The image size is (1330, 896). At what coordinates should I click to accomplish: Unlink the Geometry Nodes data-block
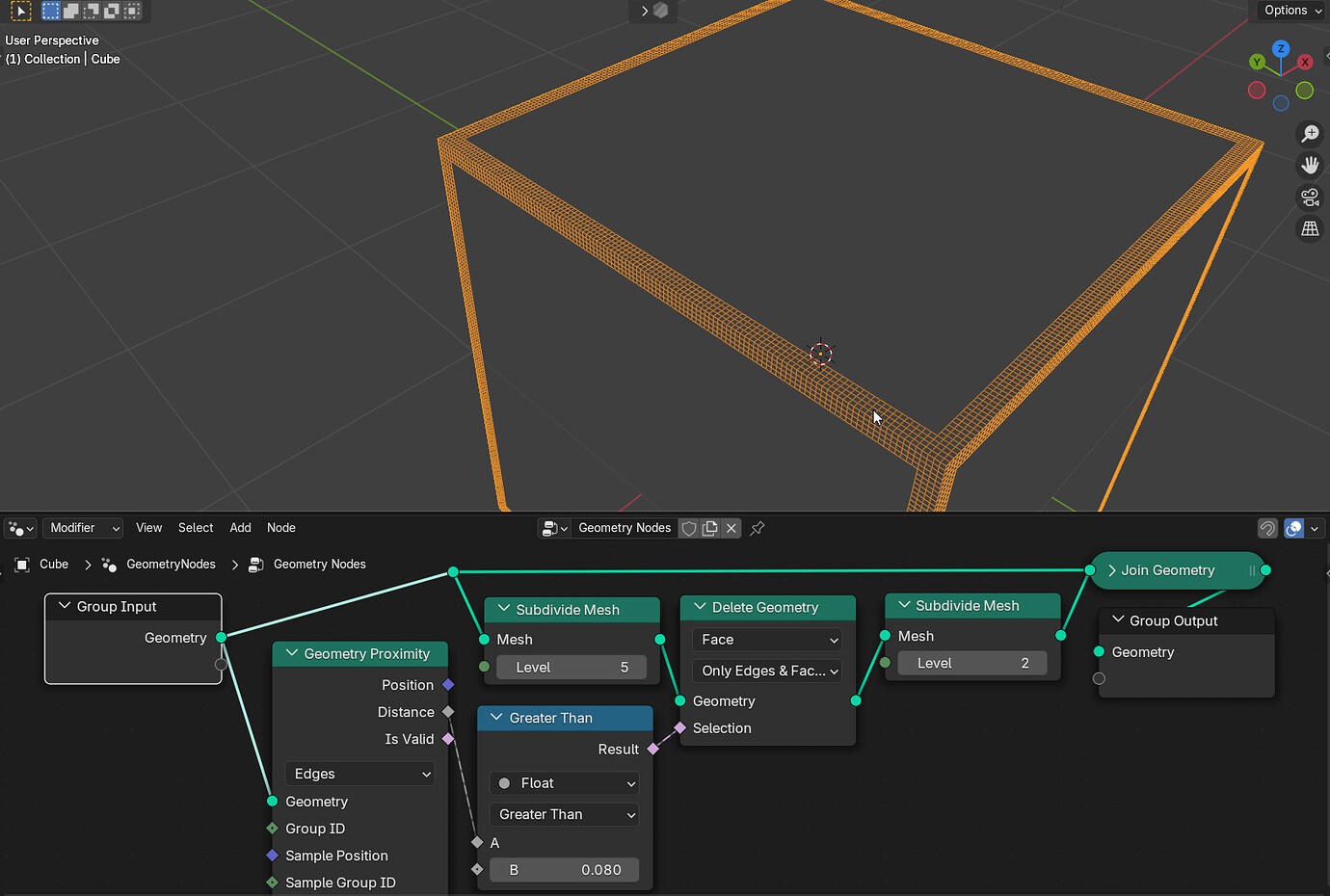coord(731,528)
